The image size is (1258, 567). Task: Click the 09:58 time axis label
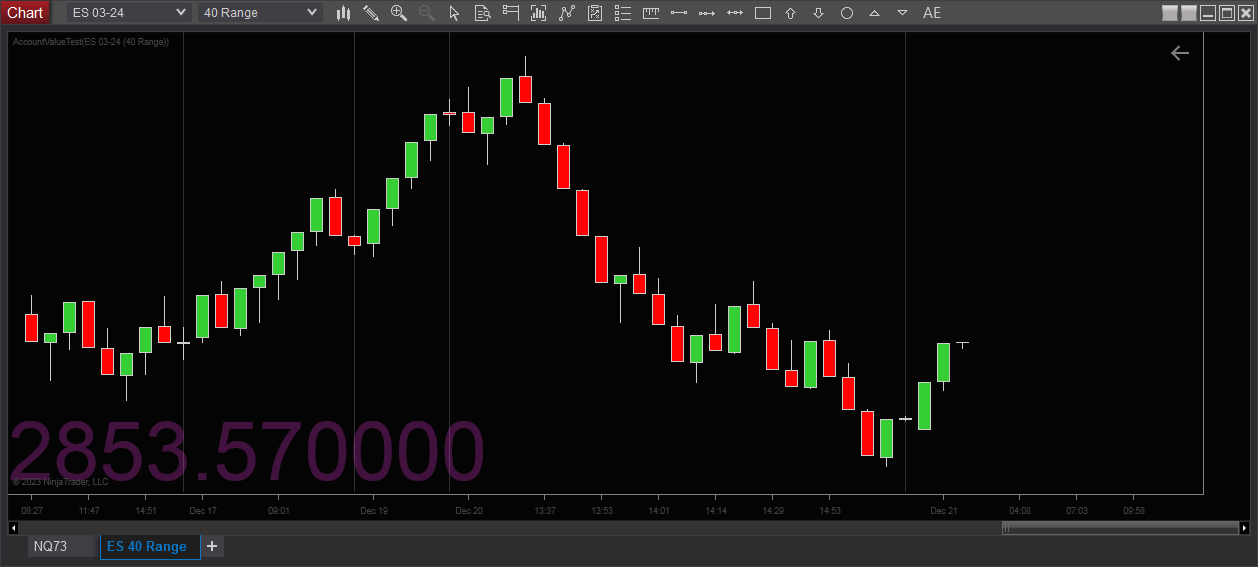(1134, 511)
